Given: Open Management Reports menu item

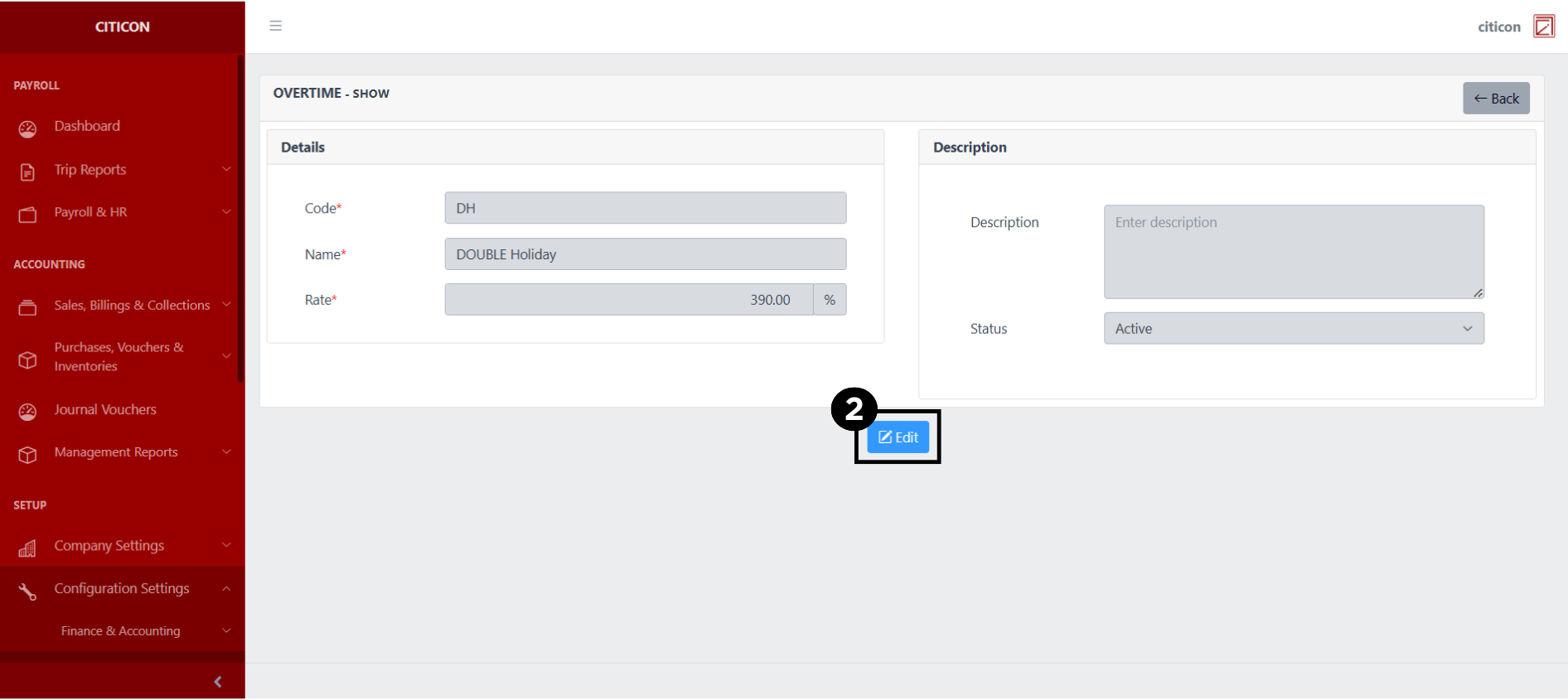Looking at the screenshot, I should pos(116,452).
